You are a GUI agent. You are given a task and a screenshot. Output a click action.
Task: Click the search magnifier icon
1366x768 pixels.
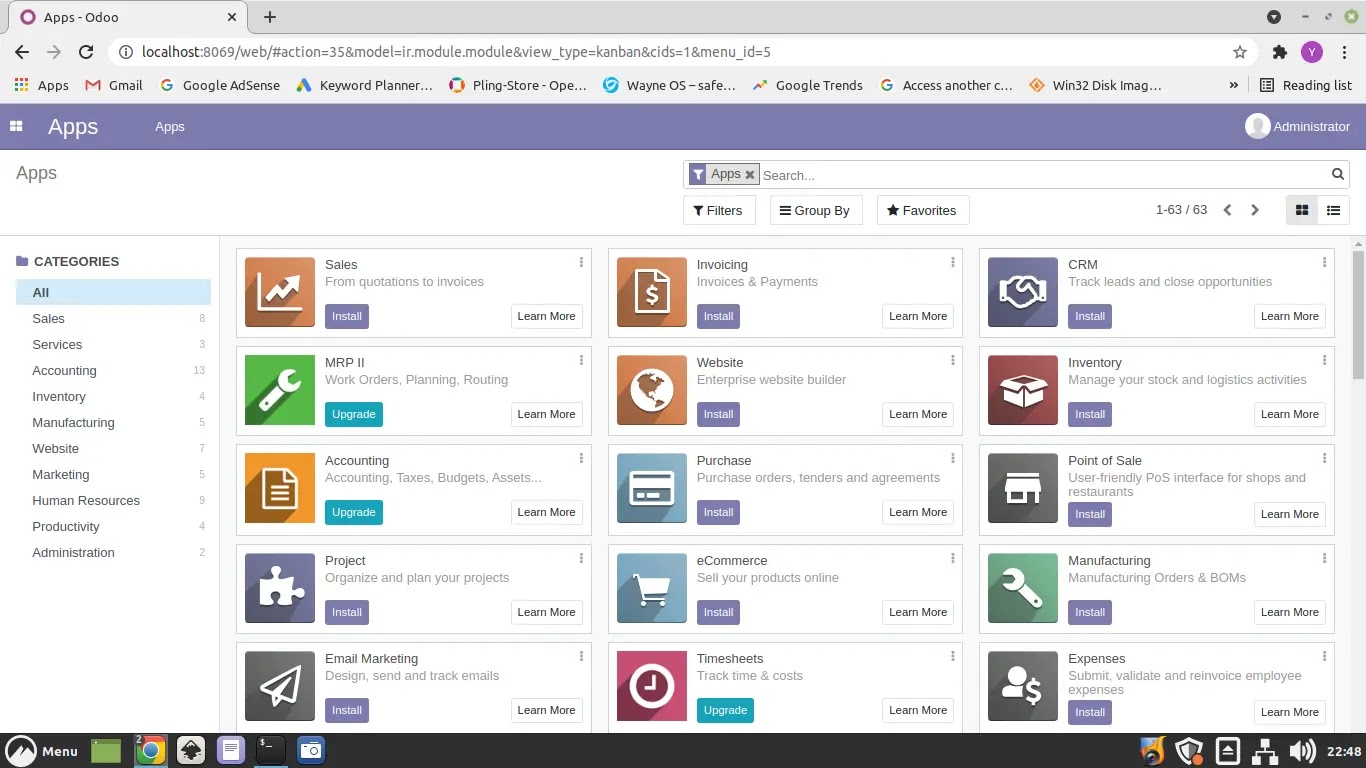click(x=1338, y=174)
